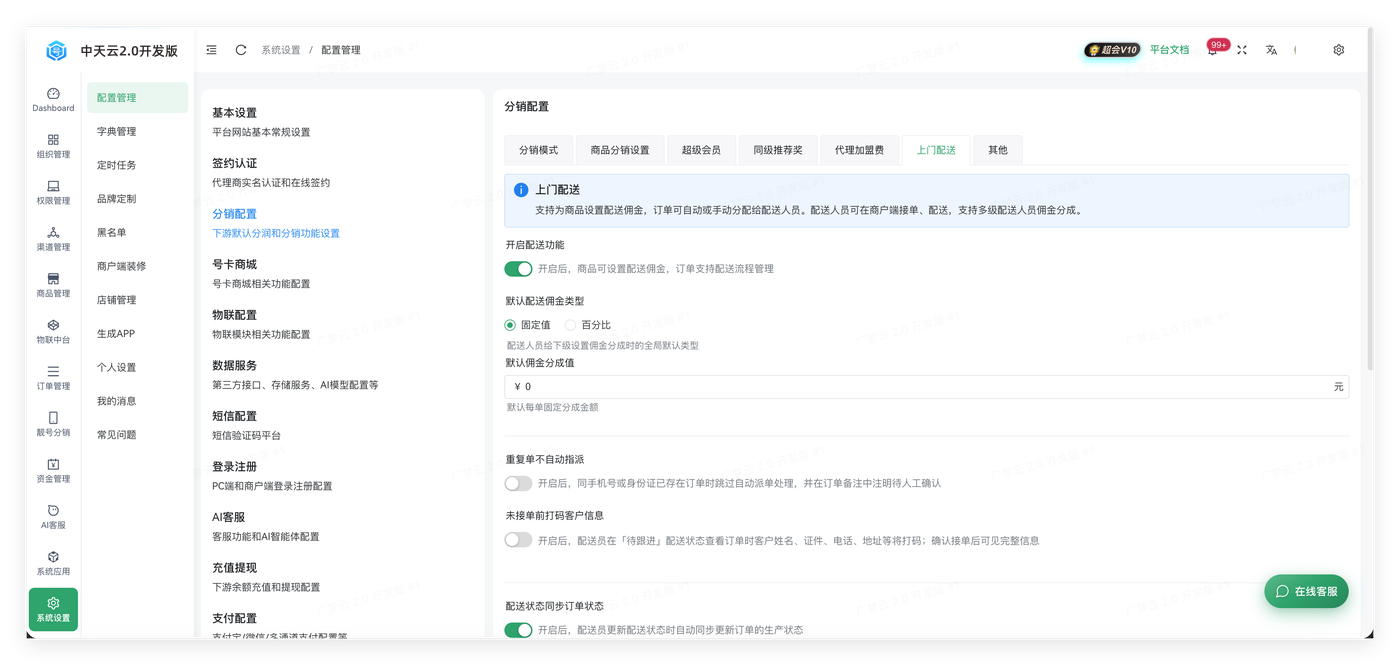Select the 分销配置 configuration entry
Viewport: 1400px width, 665px height.
click(x=342, y=223)
